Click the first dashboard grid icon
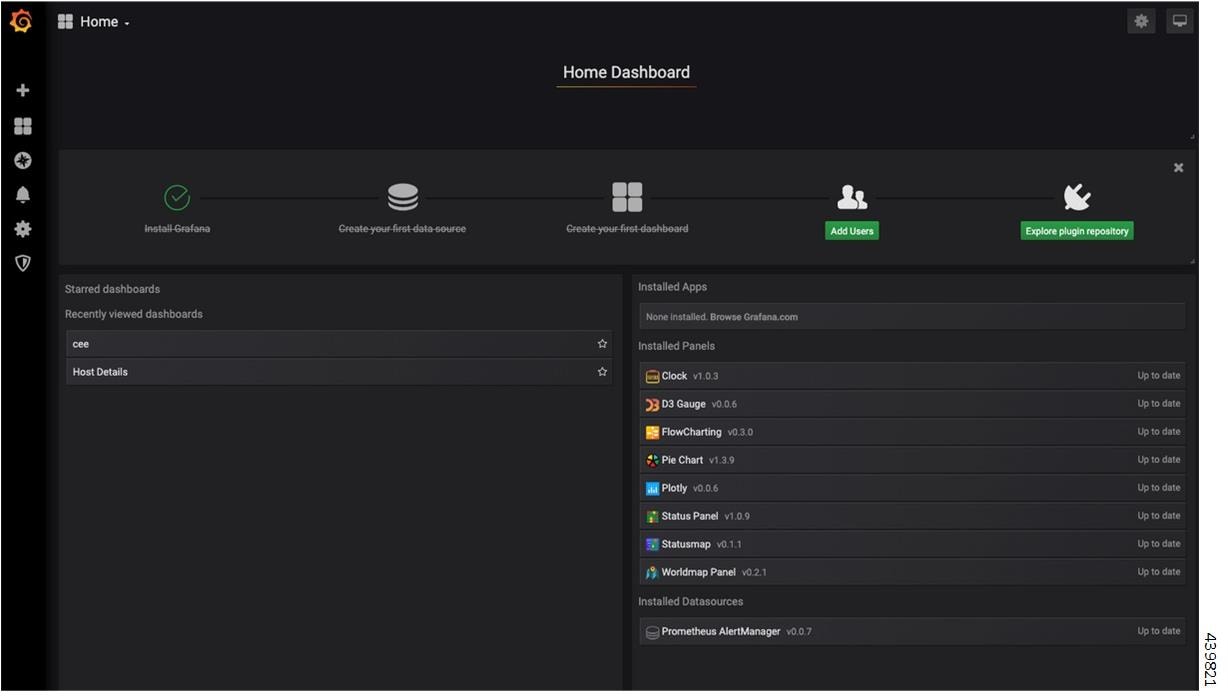The width and height of the screenshot is (1228, 698). point(627,197)
